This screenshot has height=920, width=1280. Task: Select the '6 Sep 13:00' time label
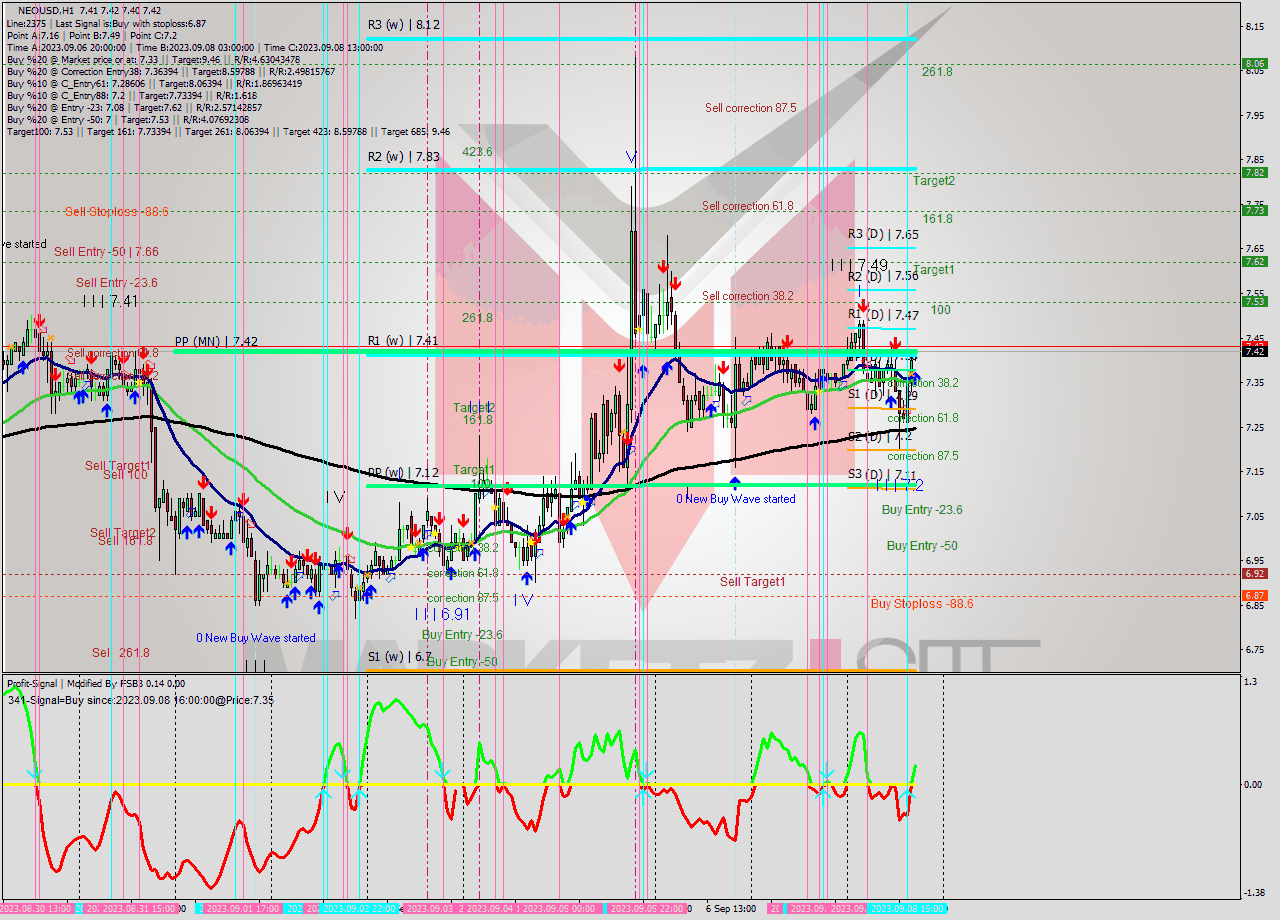pos(730,909)
